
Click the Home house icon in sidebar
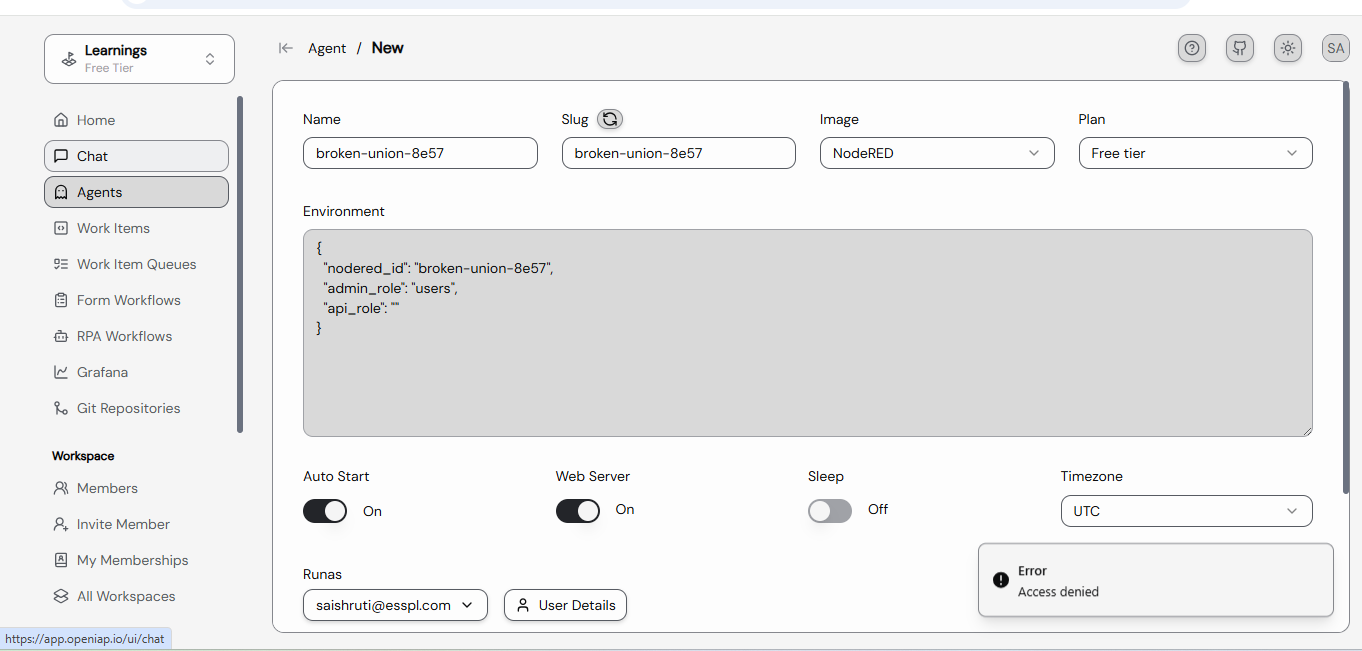point(61,120)
